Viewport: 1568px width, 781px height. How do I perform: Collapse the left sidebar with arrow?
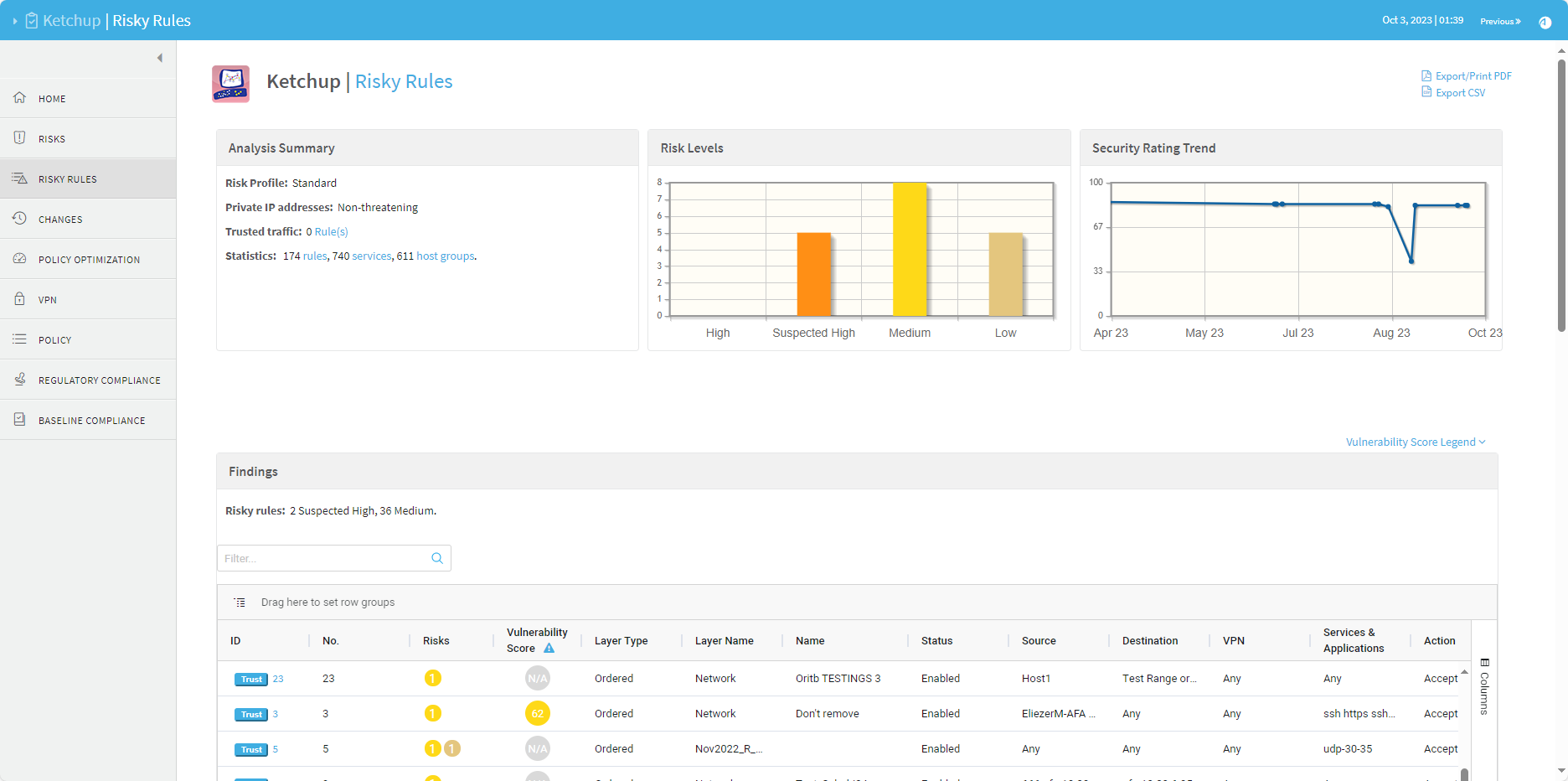(159, 58)
